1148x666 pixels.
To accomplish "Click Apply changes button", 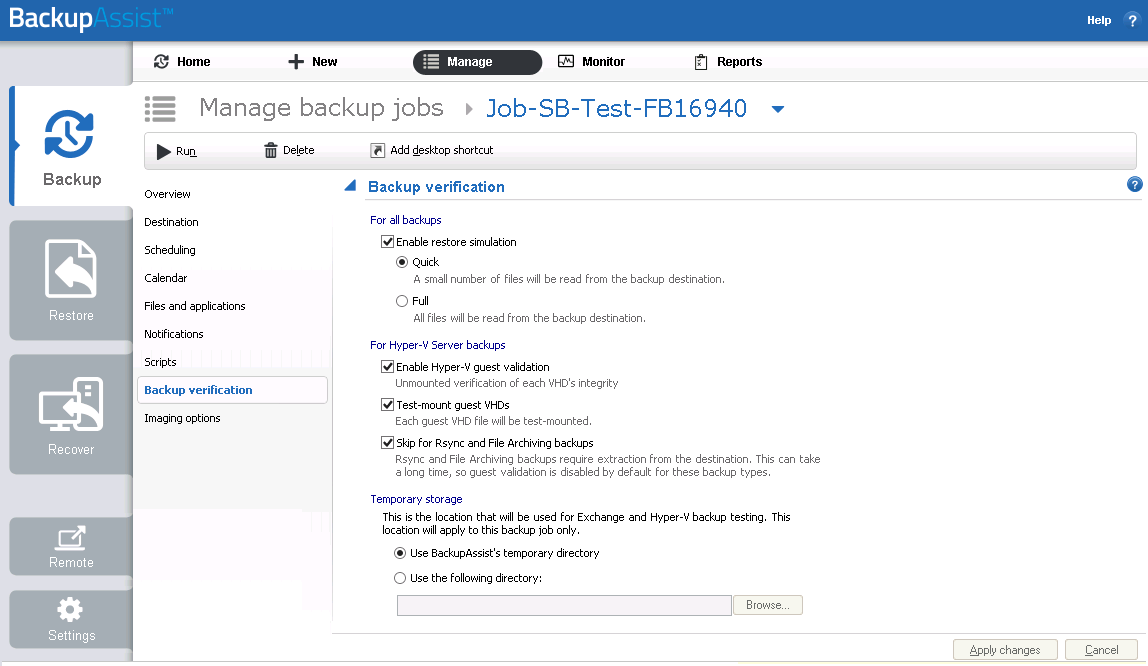I will click(x=1005, y=650).
